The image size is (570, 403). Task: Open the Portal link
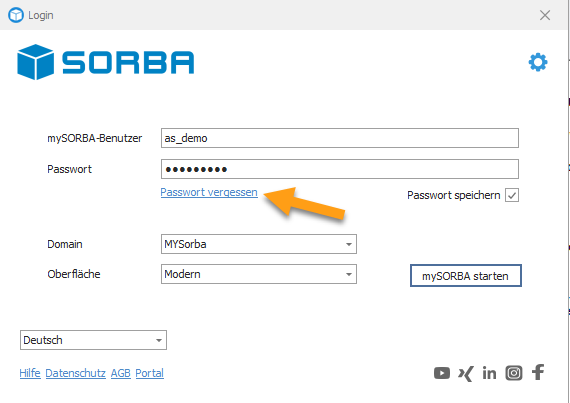click(150, 373)
